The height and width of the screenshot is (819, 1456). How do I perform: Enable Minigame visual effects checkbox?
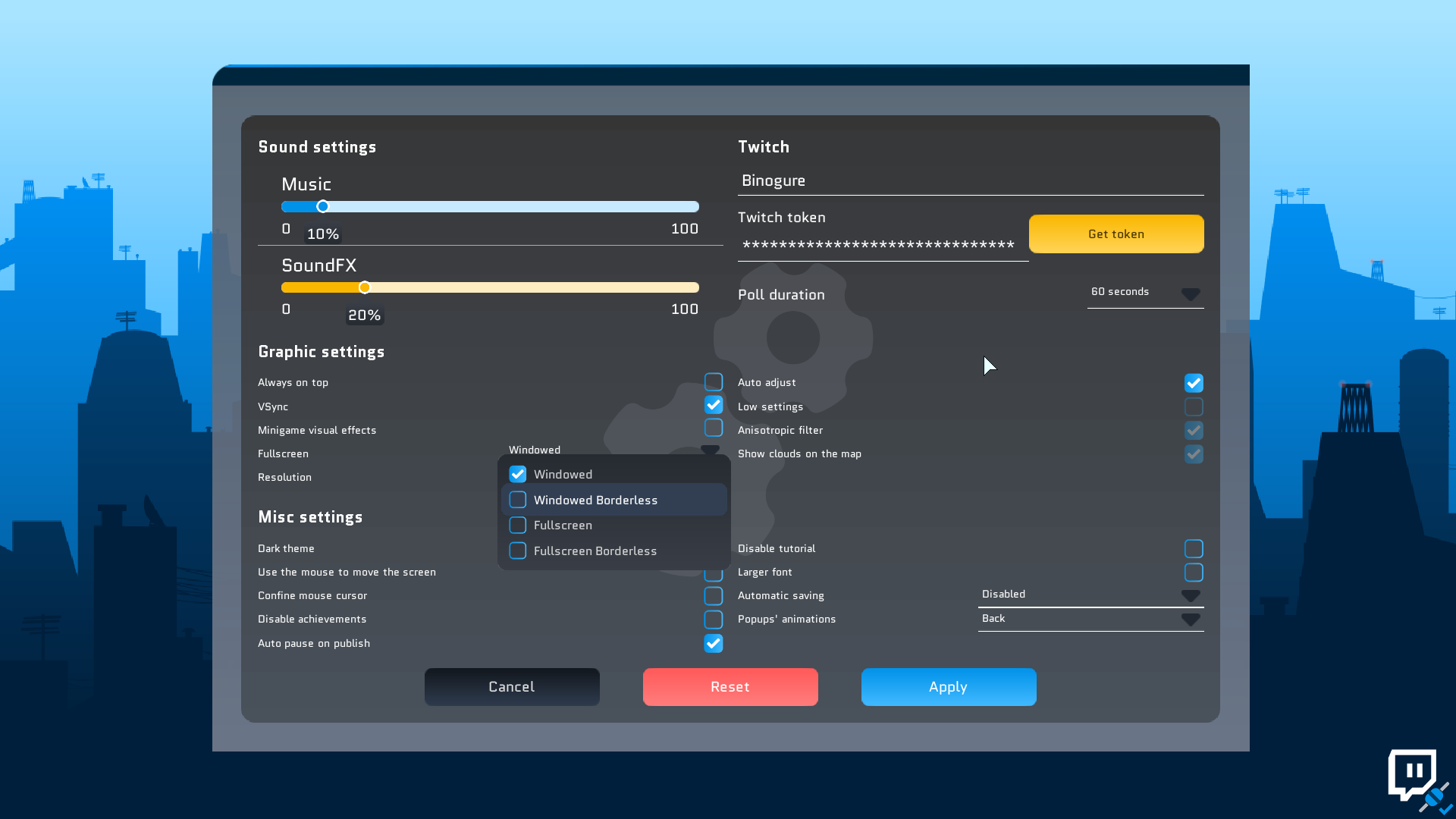pyautogui.click(x=714, y=428)
